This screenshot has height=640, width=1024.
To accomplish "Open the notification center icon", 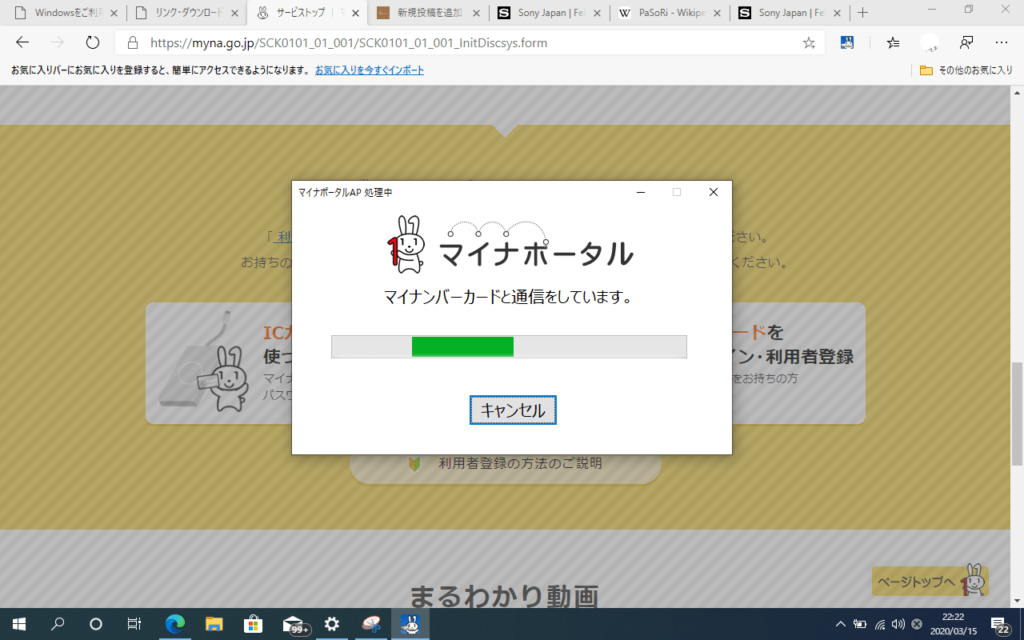I will (x=1000, y=625).
